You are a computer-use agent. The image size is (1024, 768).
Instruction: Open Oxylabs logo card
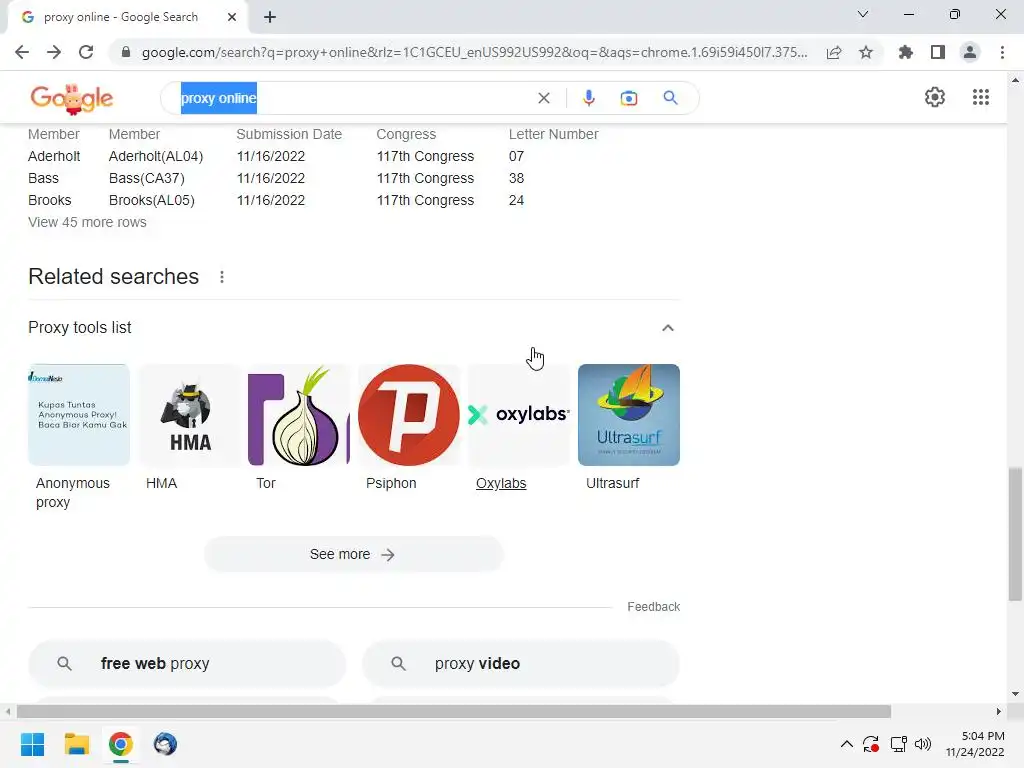coord(519,415)
